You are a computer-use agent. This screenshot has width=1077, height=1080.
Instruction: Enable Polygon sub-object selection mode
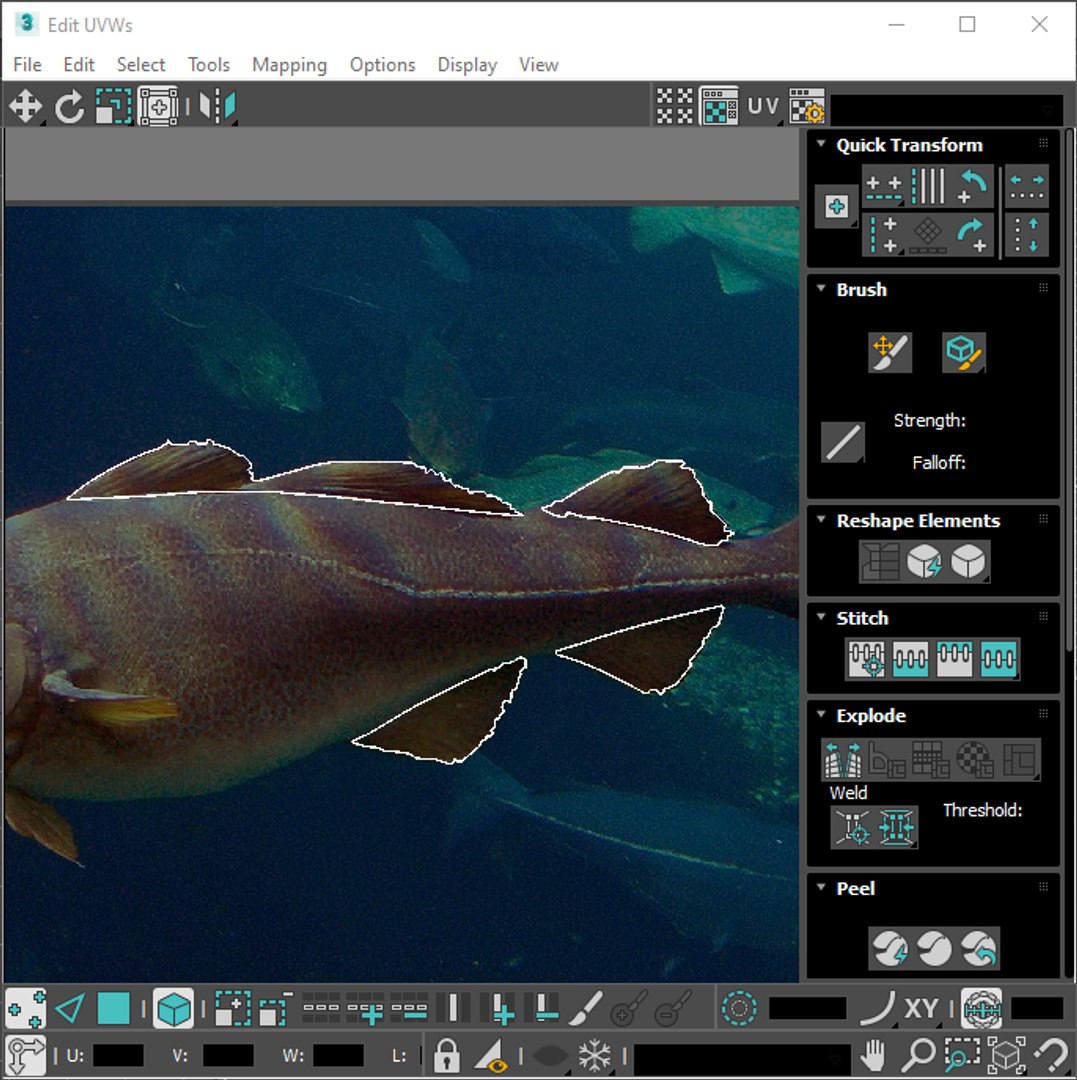[114, 1010]
